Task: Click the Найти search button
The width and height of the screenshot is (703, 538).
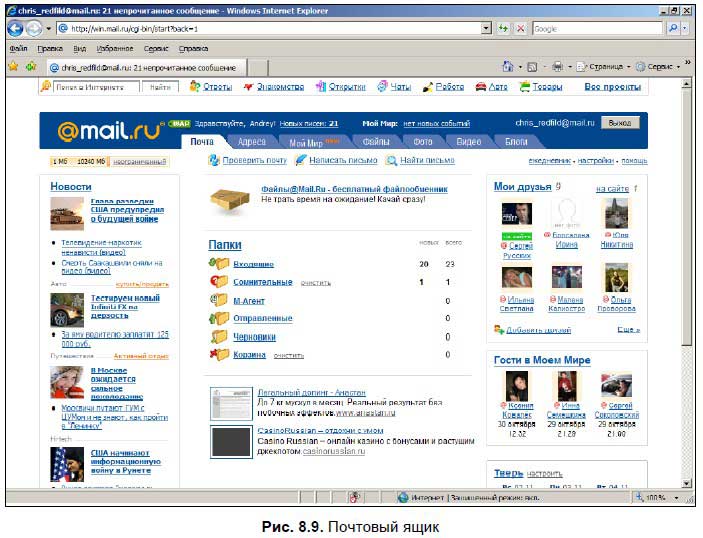Action: (160, 87)
